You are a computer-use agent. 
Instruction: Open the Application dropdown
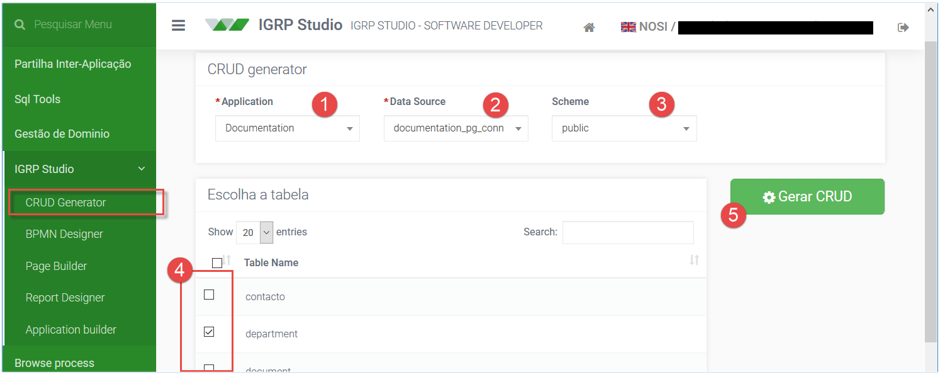click(287, 128)
